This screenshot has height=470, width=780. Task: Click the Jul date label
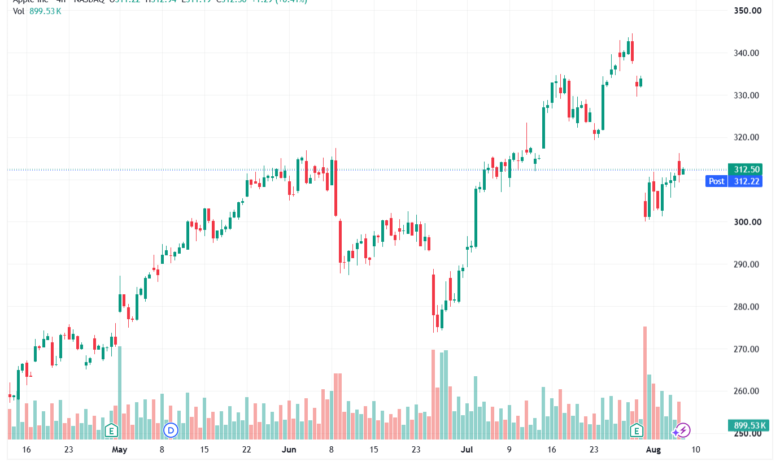coord(467,450)
